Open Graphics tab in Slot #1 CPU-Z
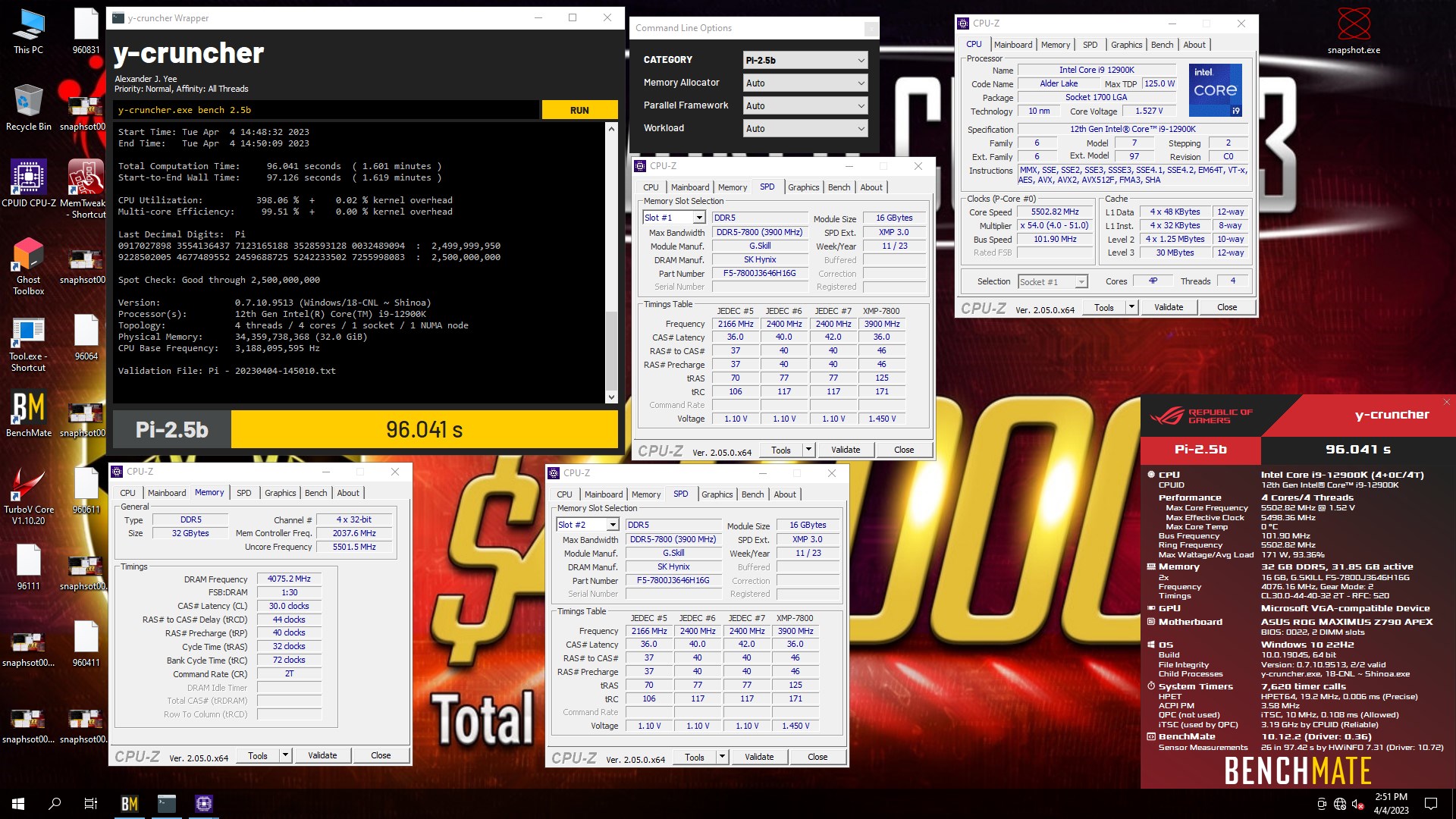The image size is (1456, 819). pos(803,187)
